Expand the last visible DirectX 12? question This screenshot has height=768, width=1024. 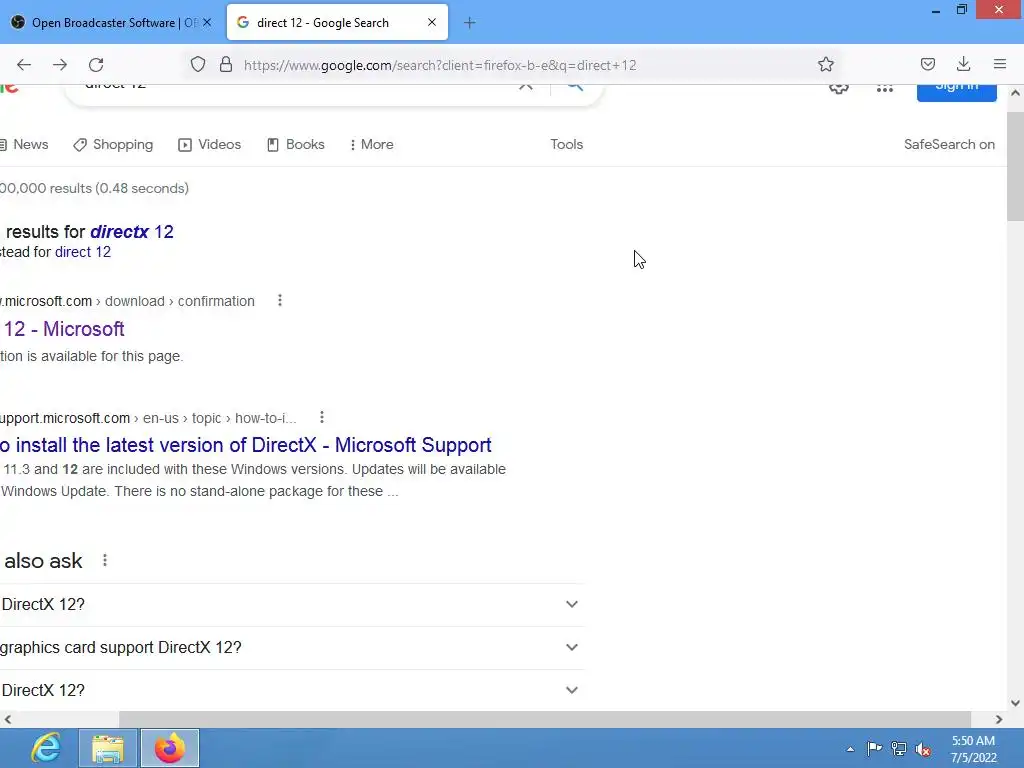click(x=291, y=690)
